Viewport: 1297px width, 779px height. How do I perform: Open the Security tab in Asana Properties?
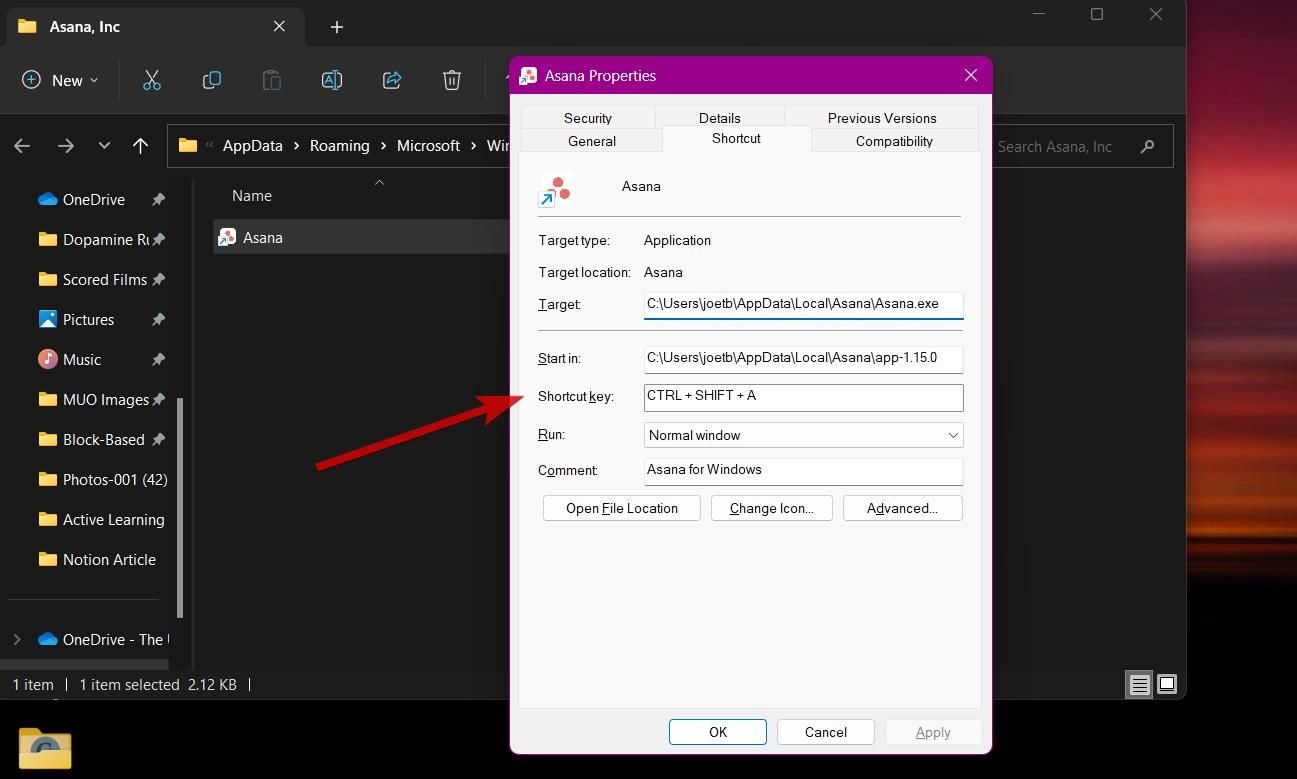(588, 118)
